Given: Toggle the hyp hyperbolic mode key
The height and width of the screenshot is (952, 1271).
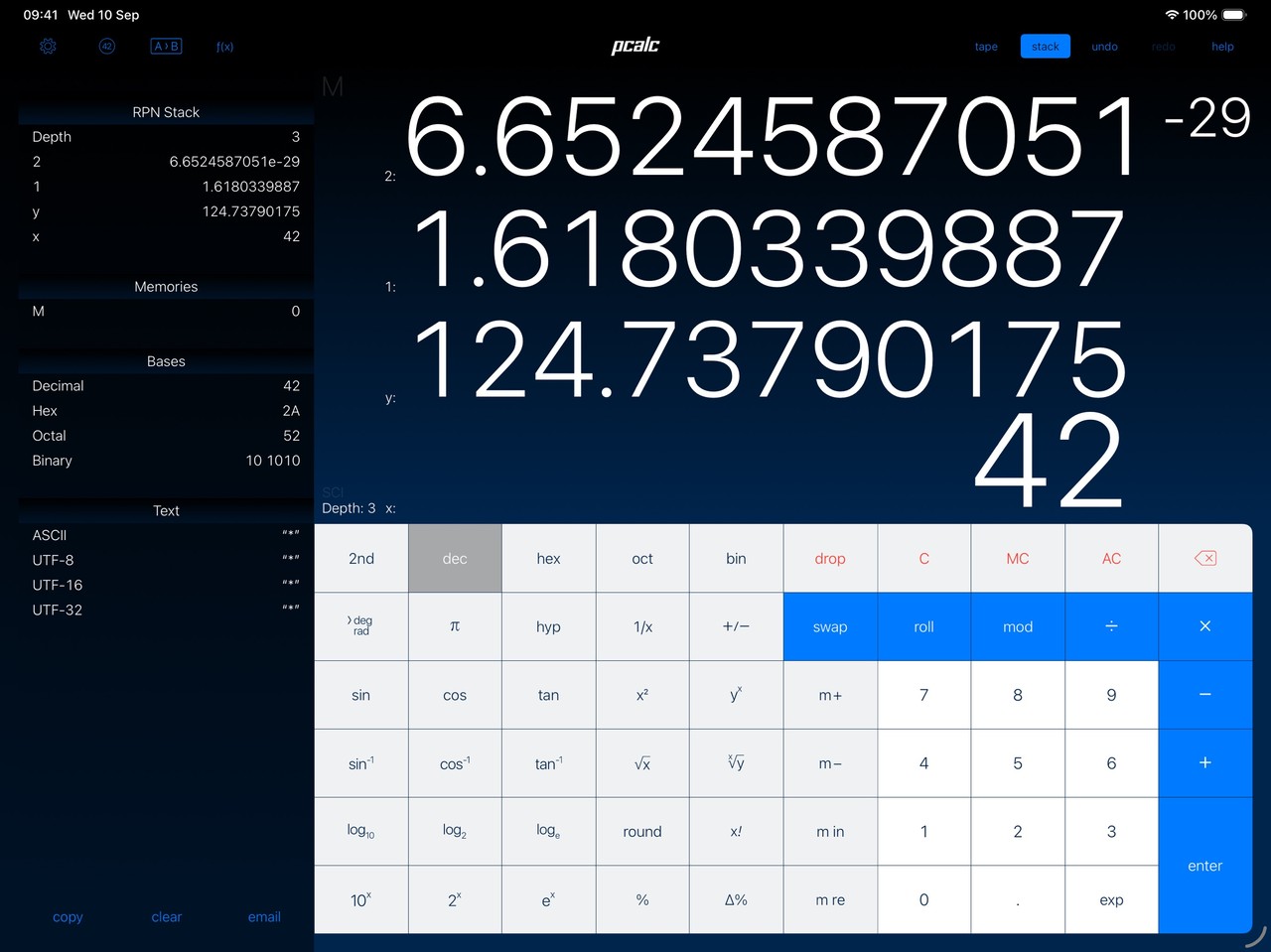Looking at the screenshot, I should pos(548,626).
